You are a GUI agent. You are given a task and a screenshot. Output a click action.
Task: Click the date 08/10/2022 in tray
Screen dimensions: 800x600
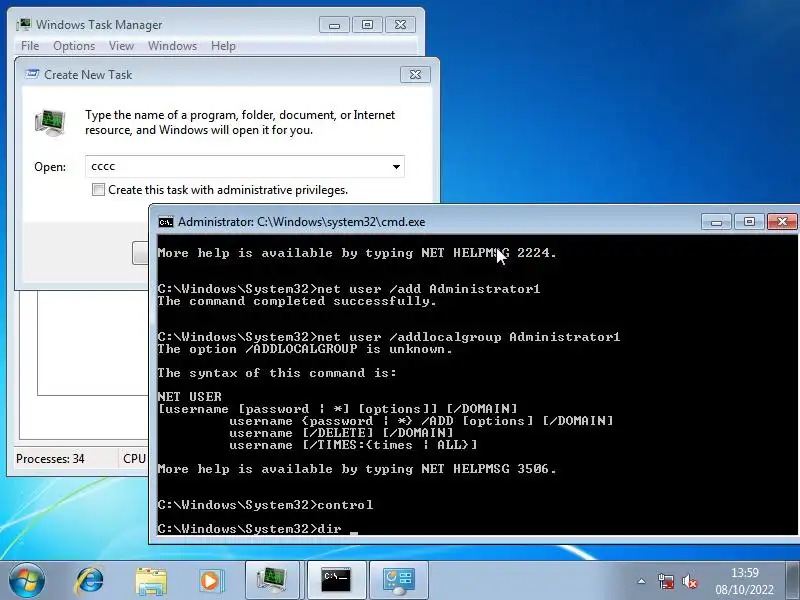tap(744, 590)
